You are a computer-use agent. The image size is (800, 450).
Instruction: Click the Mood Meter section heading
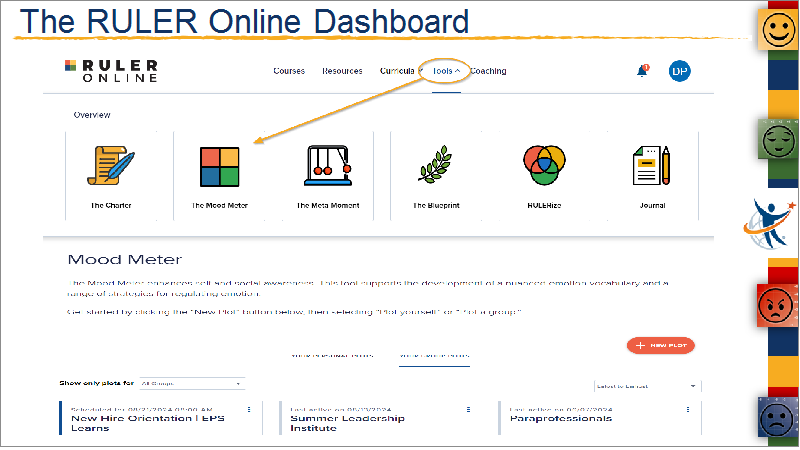click(x=124, y=260)
